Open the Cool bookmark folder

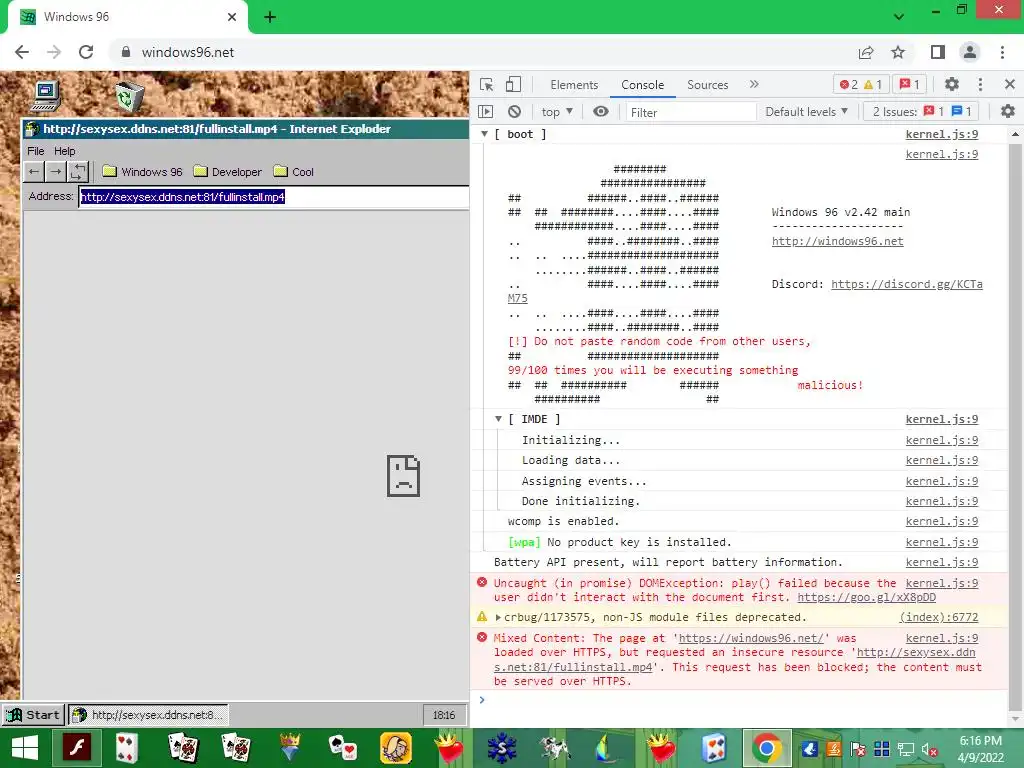click(294, 172)
